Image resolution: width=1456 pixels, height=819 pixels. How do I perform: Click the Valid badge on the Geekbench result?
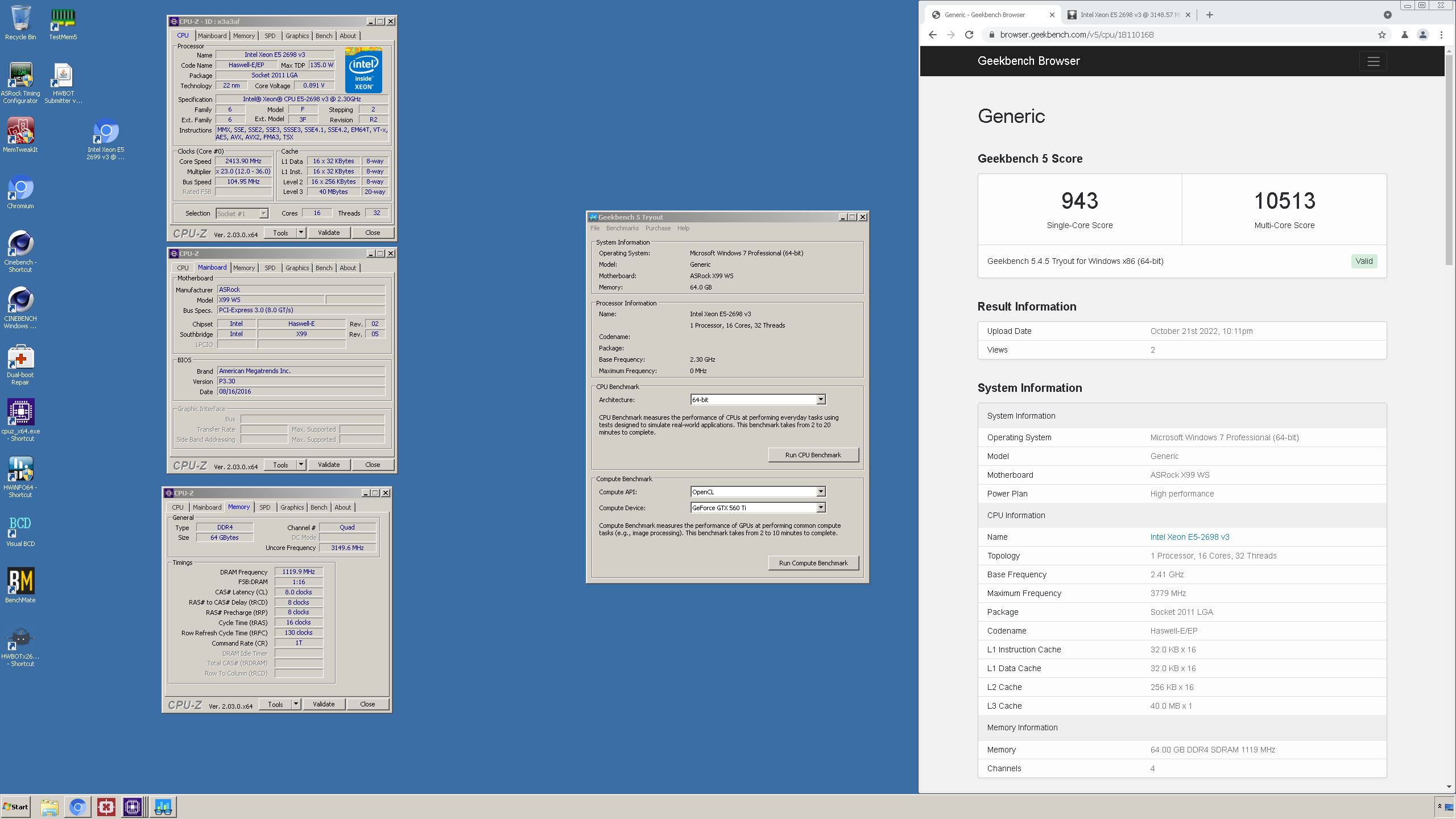[x=1364, y=261]
